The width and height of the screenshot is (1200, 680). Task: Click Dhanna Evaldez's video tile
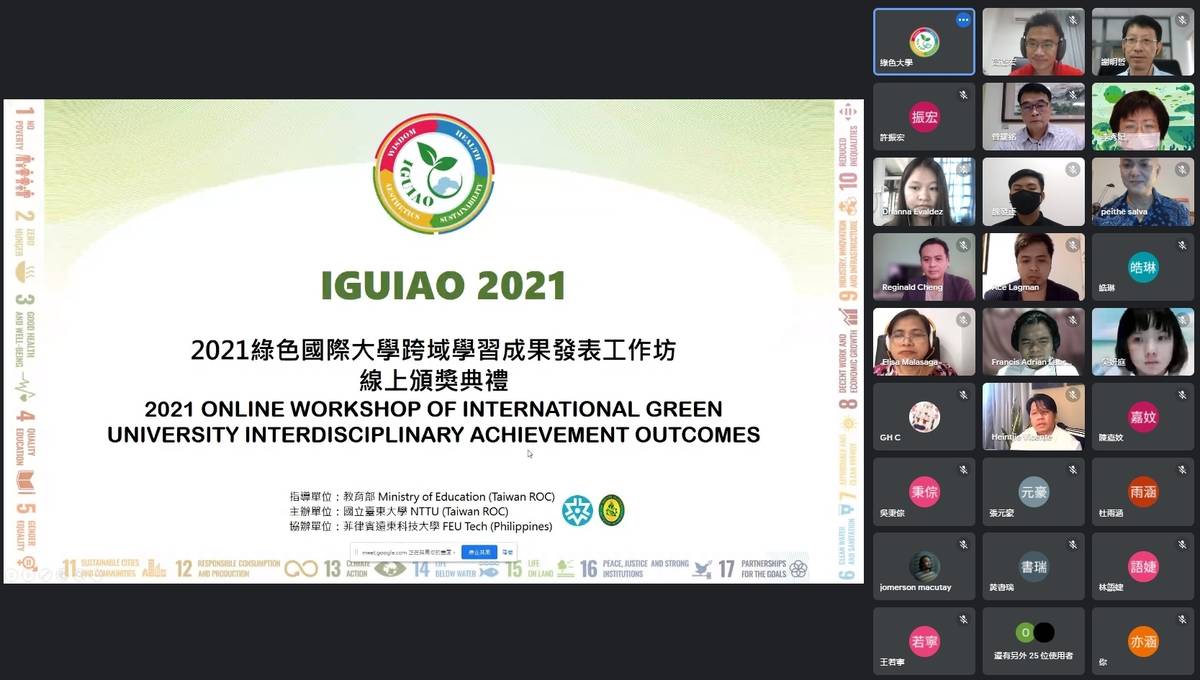point(924,192)
